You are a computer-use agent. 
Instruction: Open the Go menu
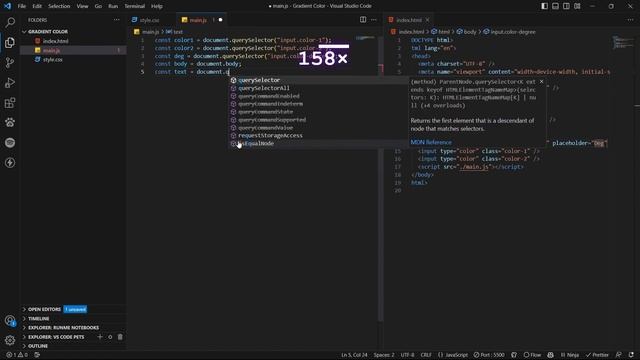tap(98, 6)
